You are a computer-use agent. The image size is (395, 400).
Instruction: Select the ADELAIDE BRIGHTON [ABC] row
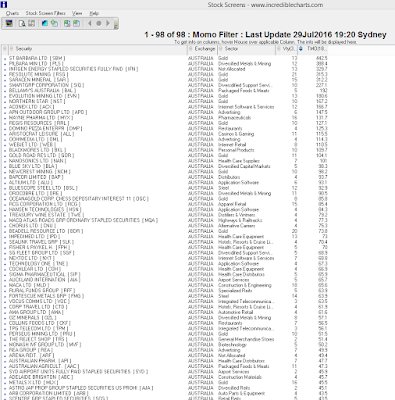pyautogui.click(x=165, y=377)
